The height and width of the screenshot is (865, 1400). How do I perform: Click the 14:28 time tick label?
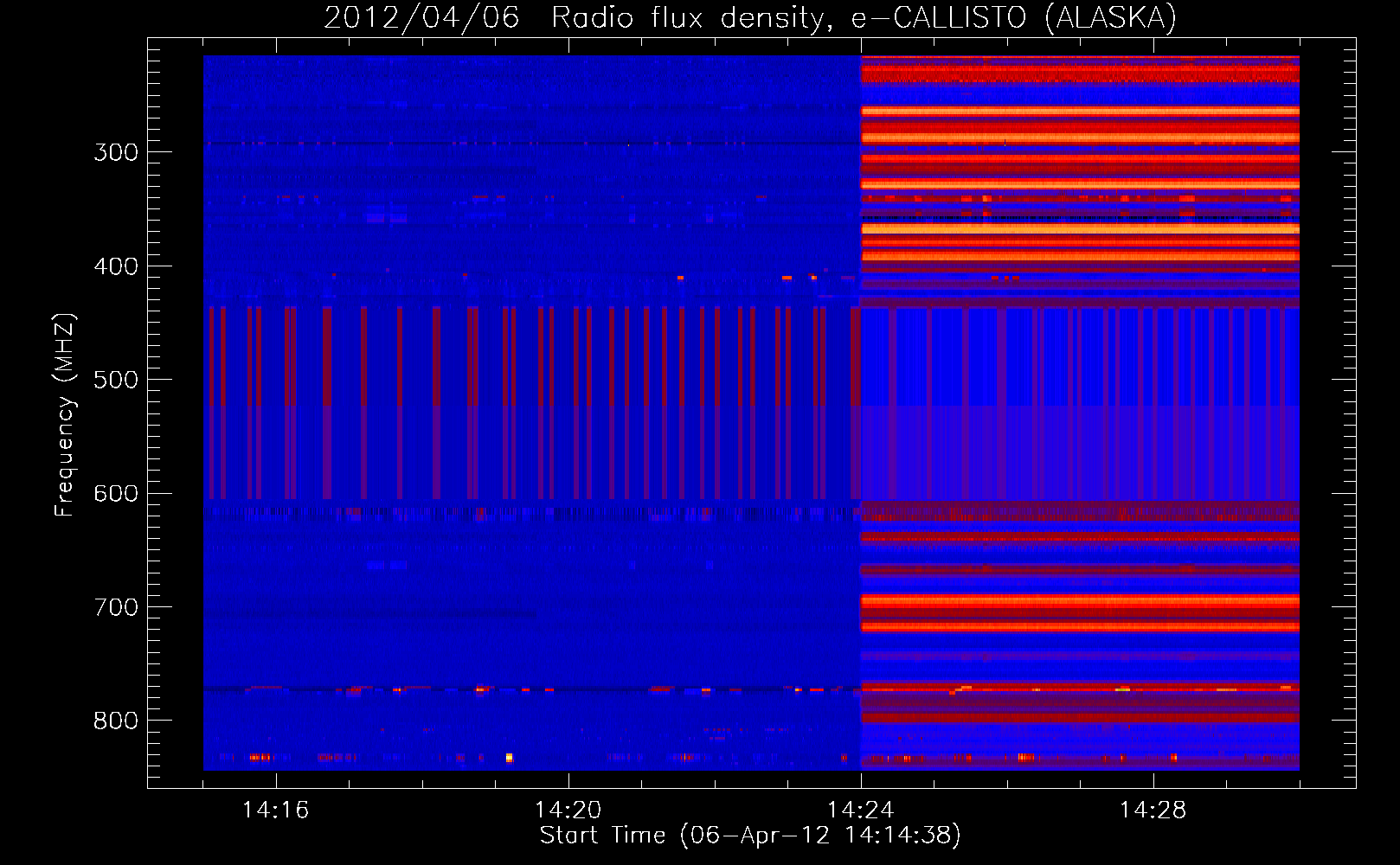(x=1153, y=811)
